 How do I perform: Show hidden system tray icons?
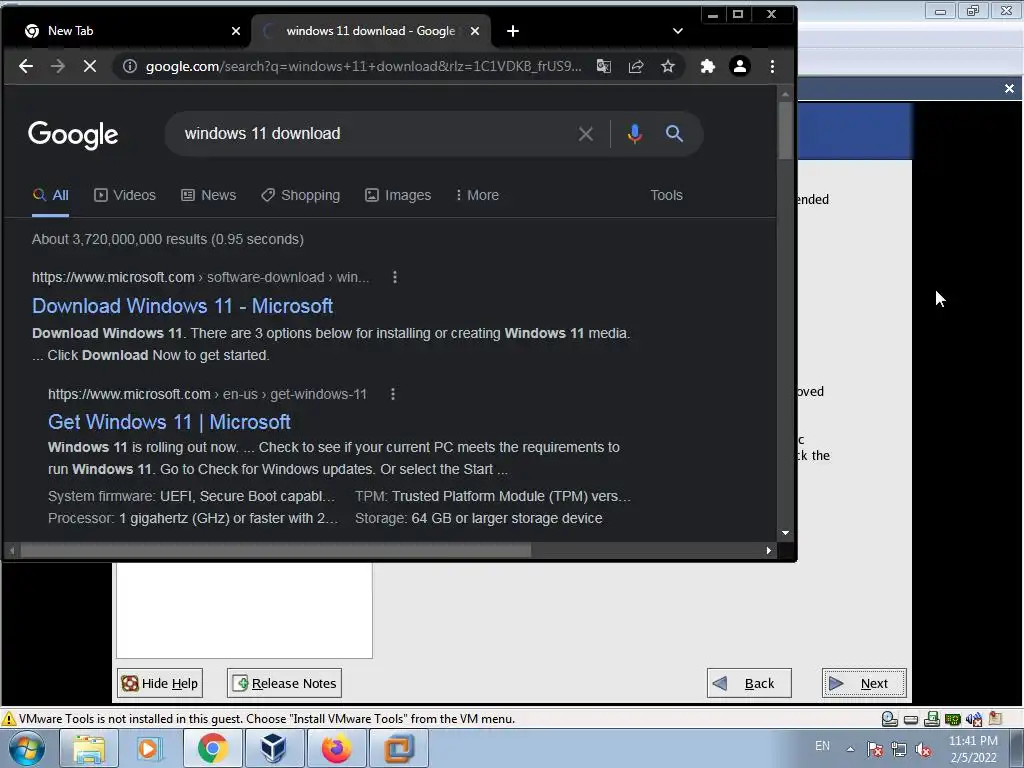coord(850,749)
